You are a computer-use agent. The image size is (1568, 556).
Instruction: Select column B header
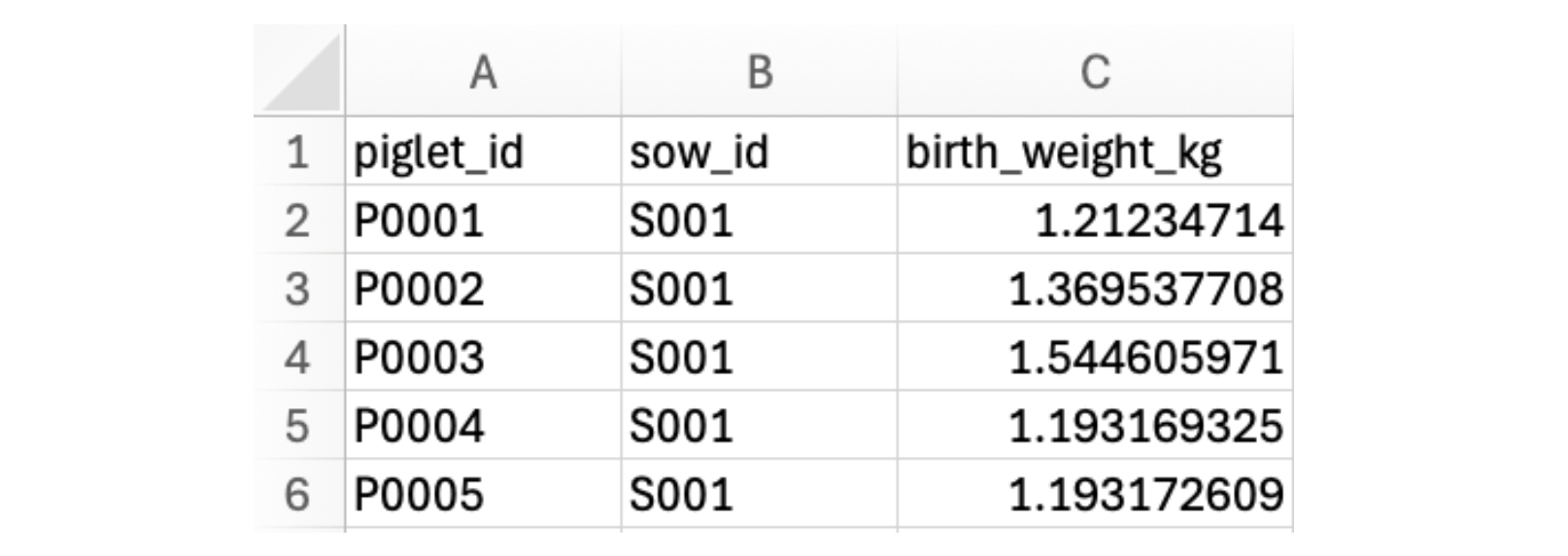[759, 73]
